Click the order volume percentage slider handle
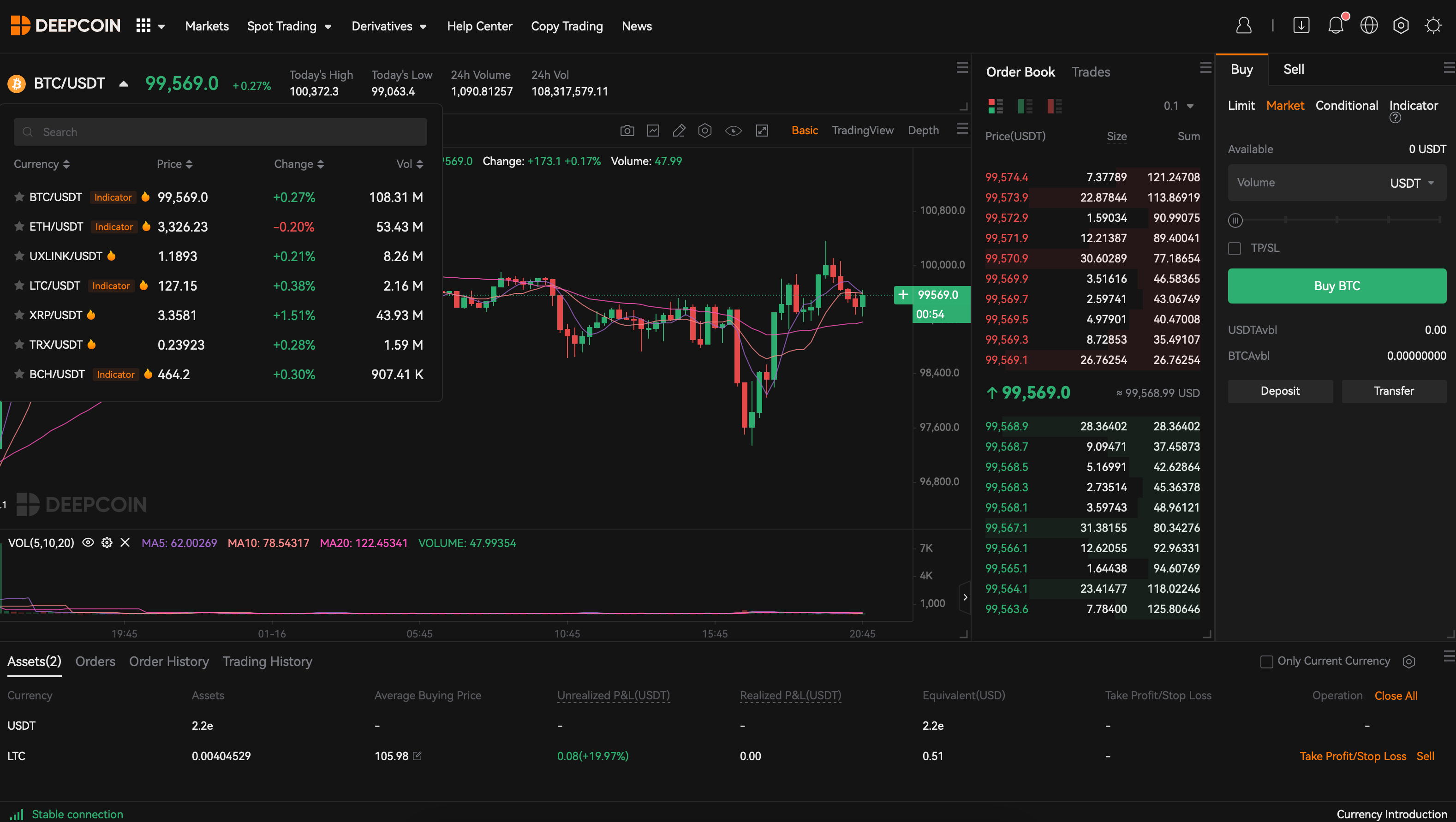This screenshot has height=822, width=1456. click(x=1235, y=220)
